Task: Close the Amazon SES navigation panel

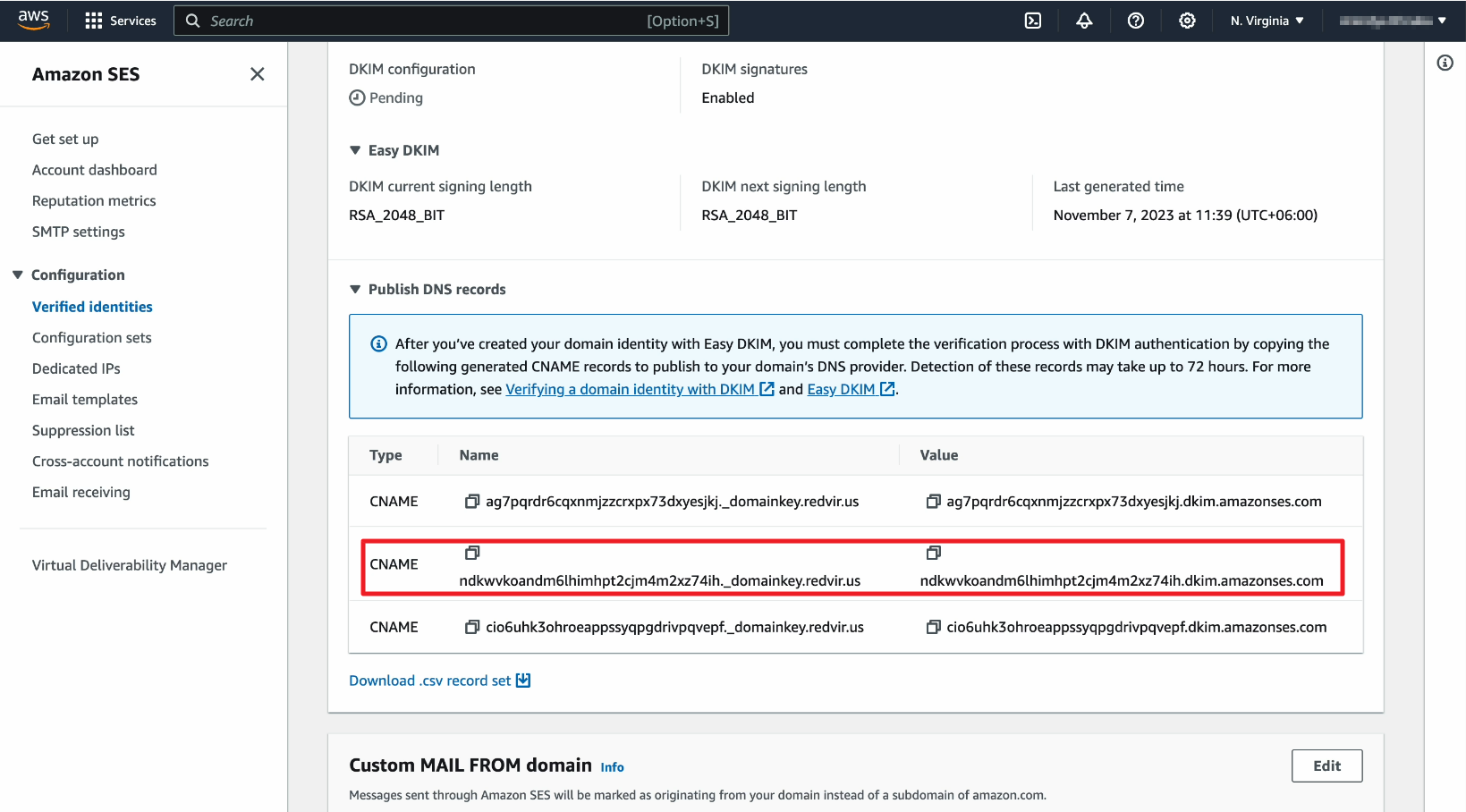Action: (257, 74)
